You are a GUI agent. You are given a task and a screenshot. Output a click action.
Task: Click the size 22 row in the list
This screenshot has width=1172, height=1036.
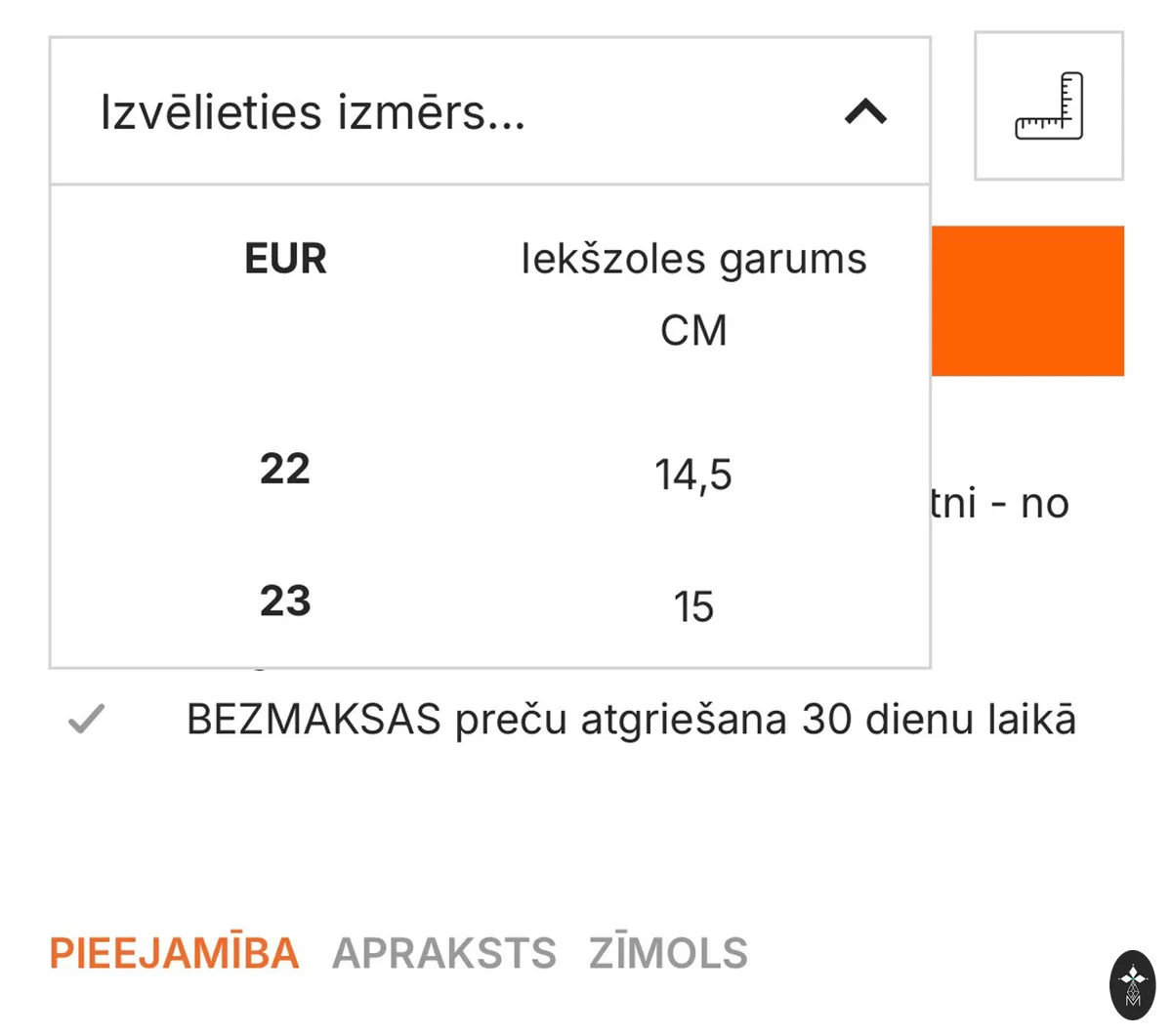tap(489, 472)
